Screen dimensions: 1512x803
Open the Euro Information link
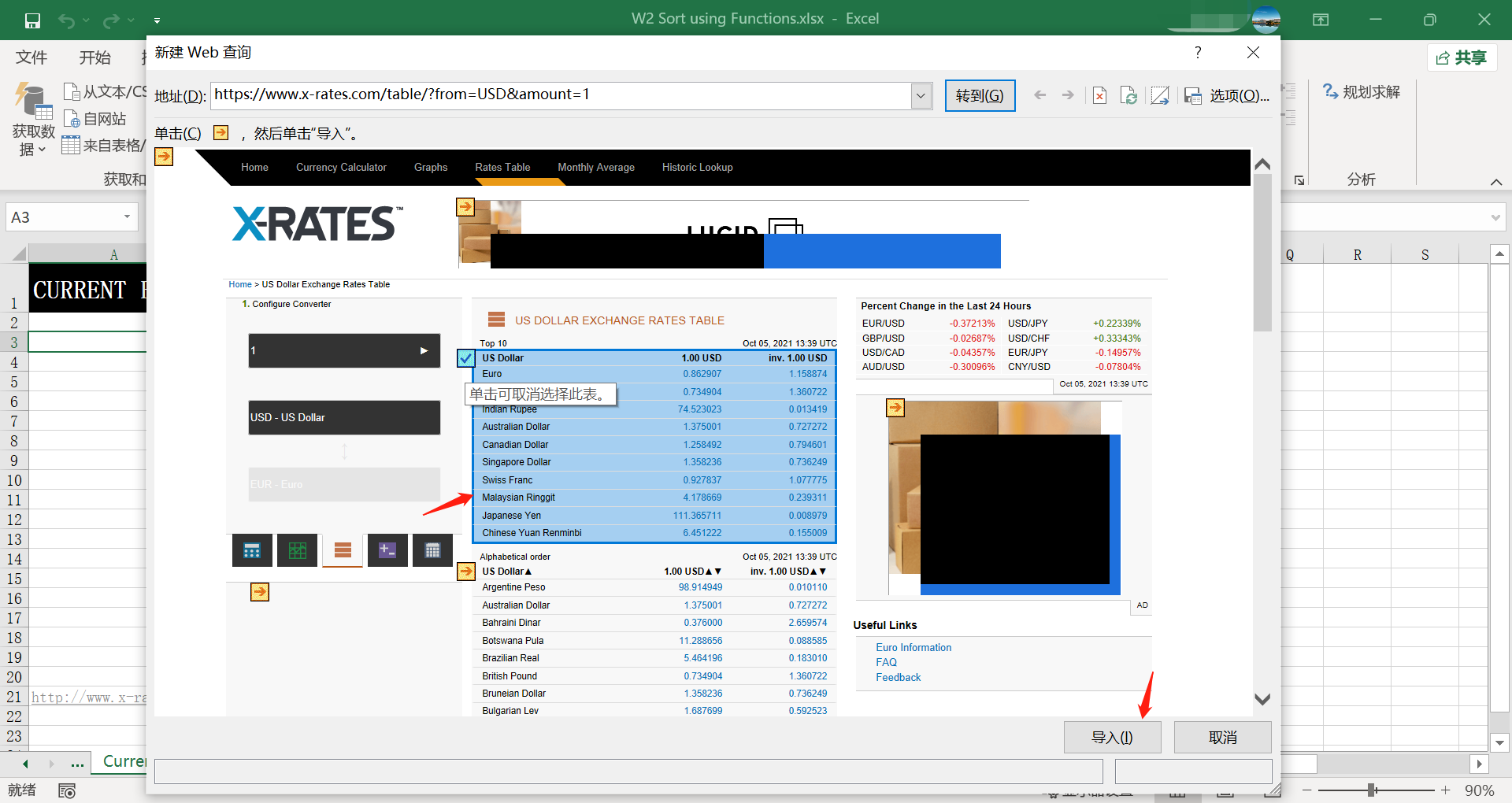913,647
